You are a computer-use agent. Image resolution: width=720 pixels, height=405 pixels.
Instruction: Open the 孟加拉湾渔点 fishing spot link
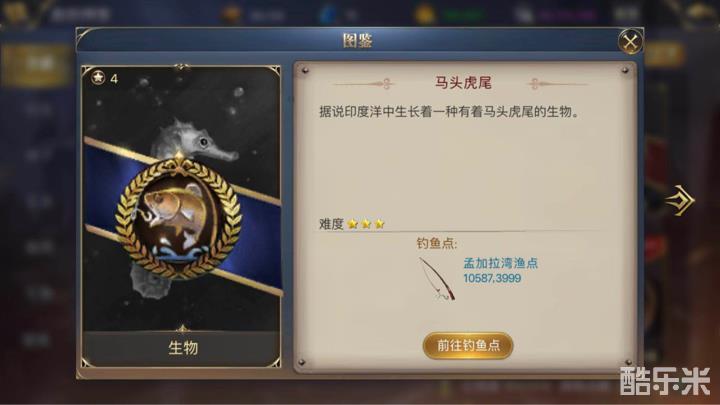coord(500,263)
